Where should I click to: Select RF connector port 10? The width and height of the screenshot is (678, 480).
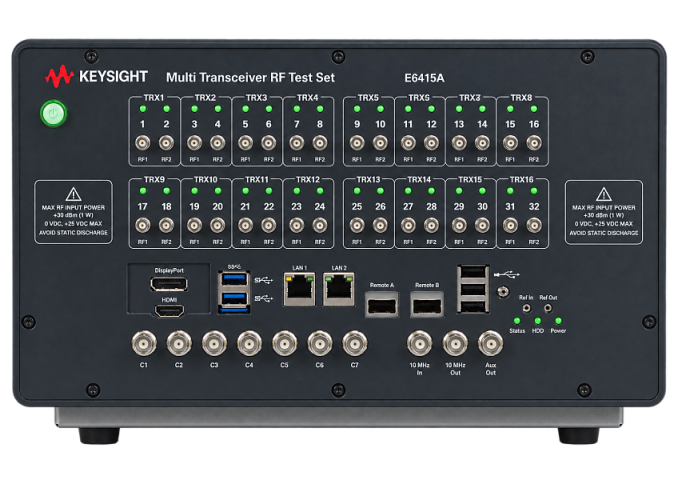pos(380,143)
